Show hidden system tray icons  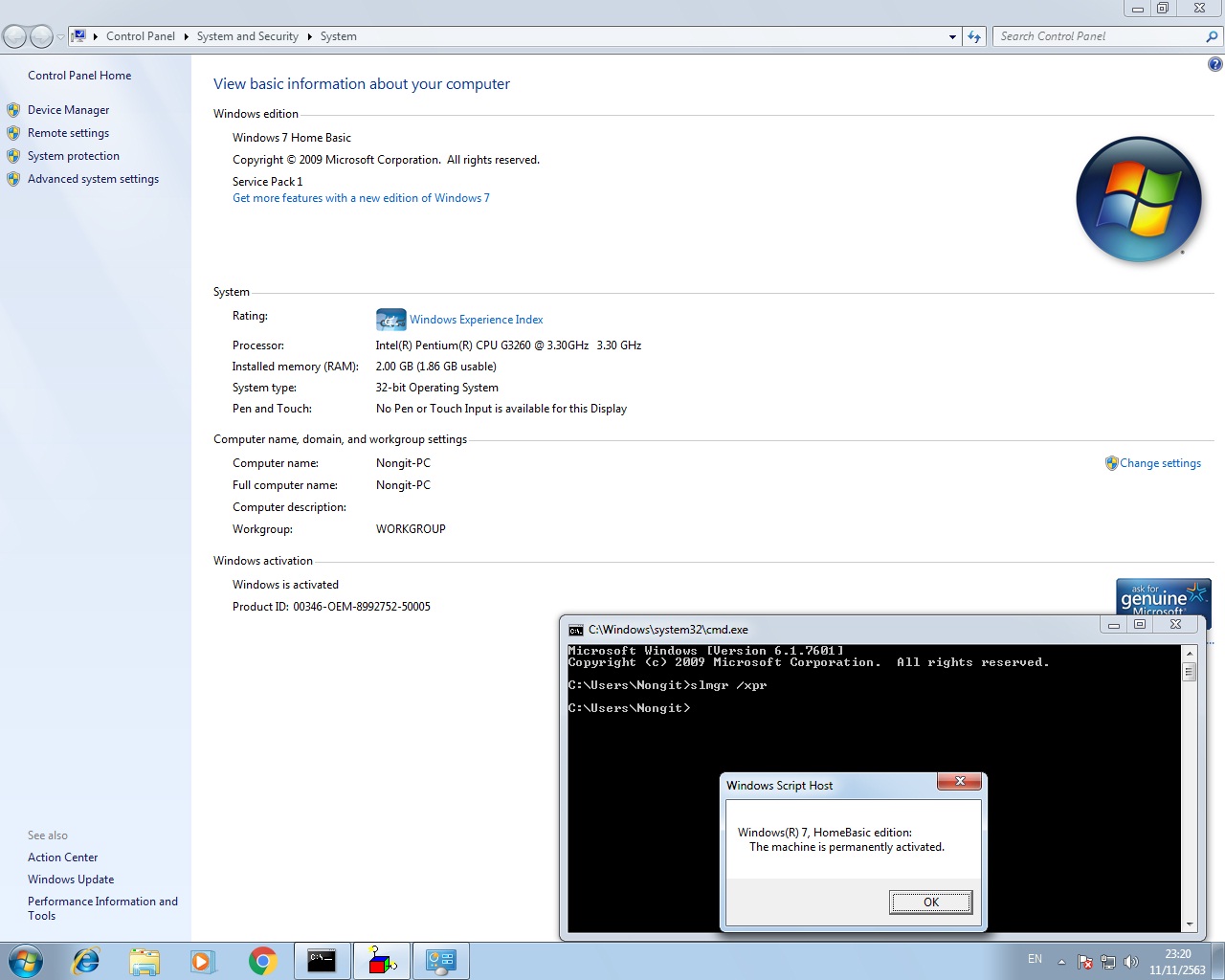pos(1061,962)
